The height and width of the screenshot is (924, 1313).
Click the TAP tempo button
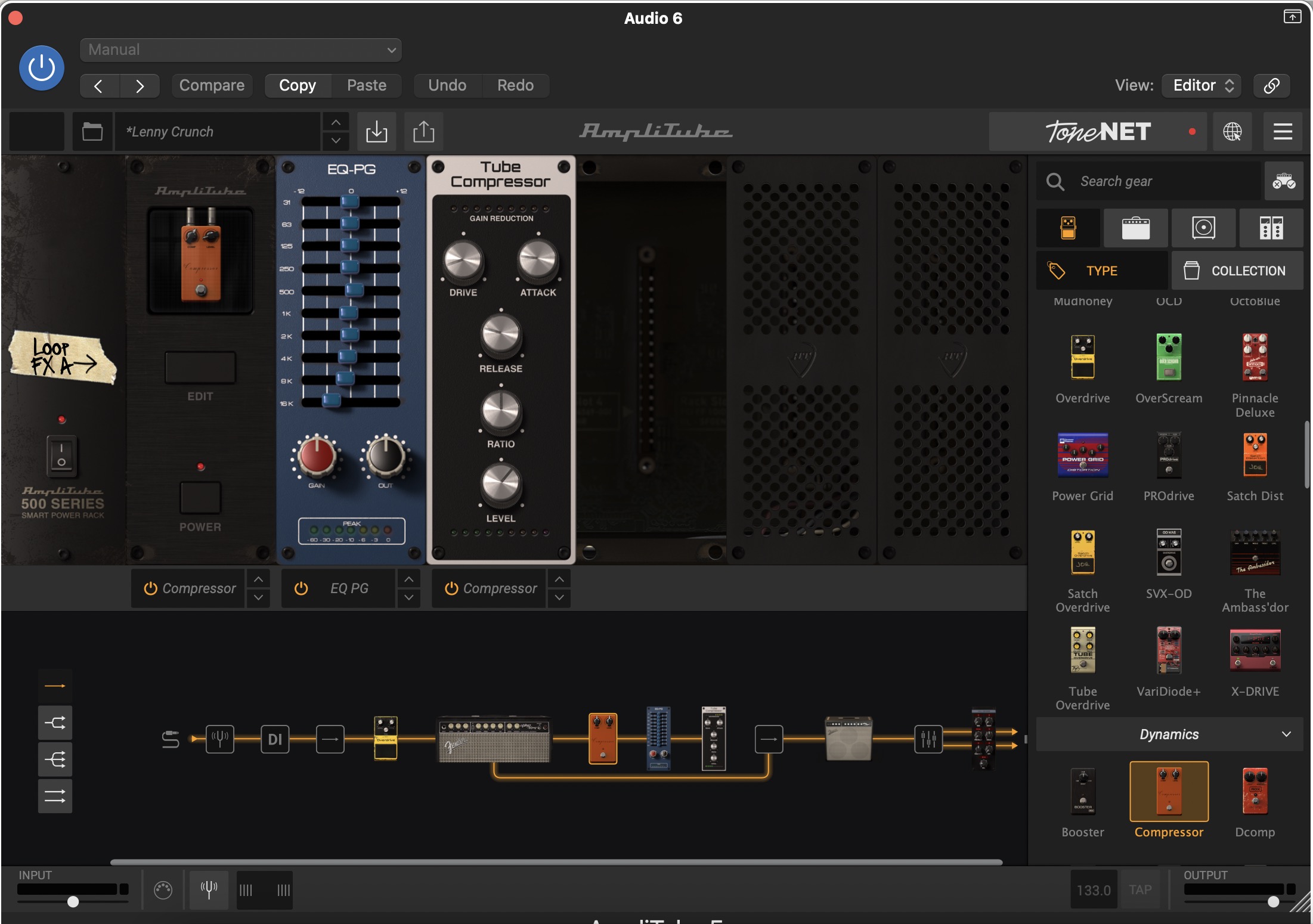tap(1140, 890)
